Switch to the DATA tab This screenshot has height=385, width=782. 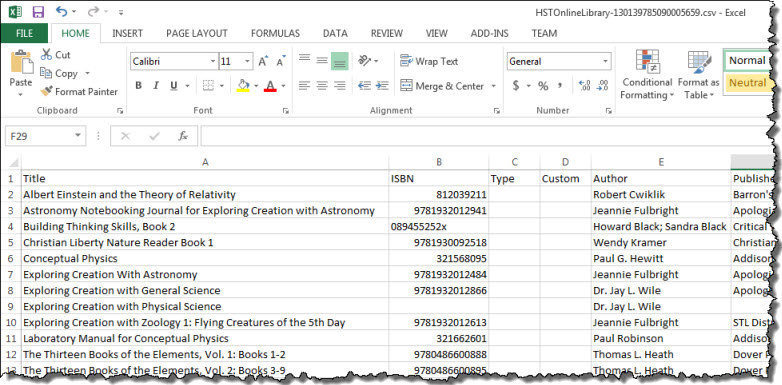[x=335, y=33]
